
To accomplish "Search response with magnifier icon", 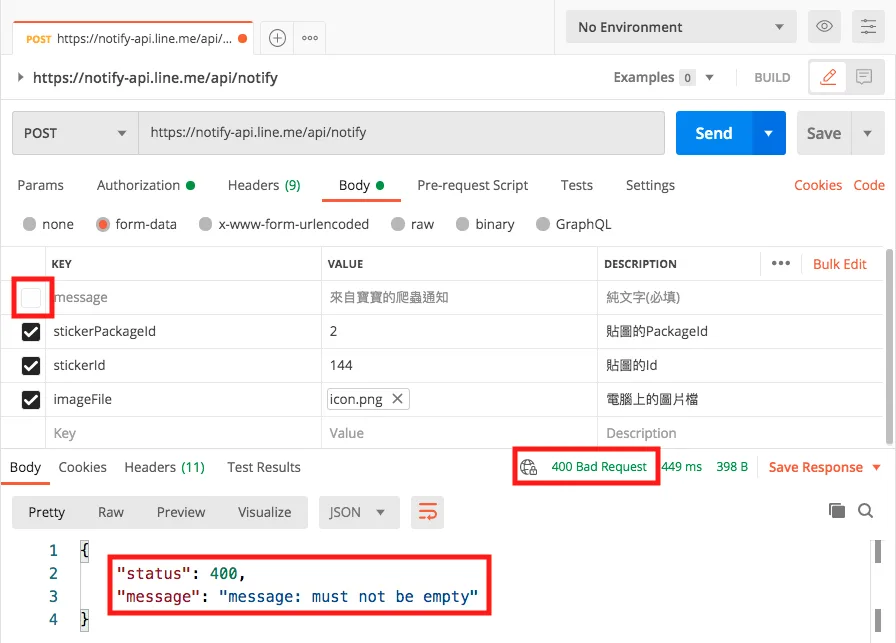I will tap(865, 510).
